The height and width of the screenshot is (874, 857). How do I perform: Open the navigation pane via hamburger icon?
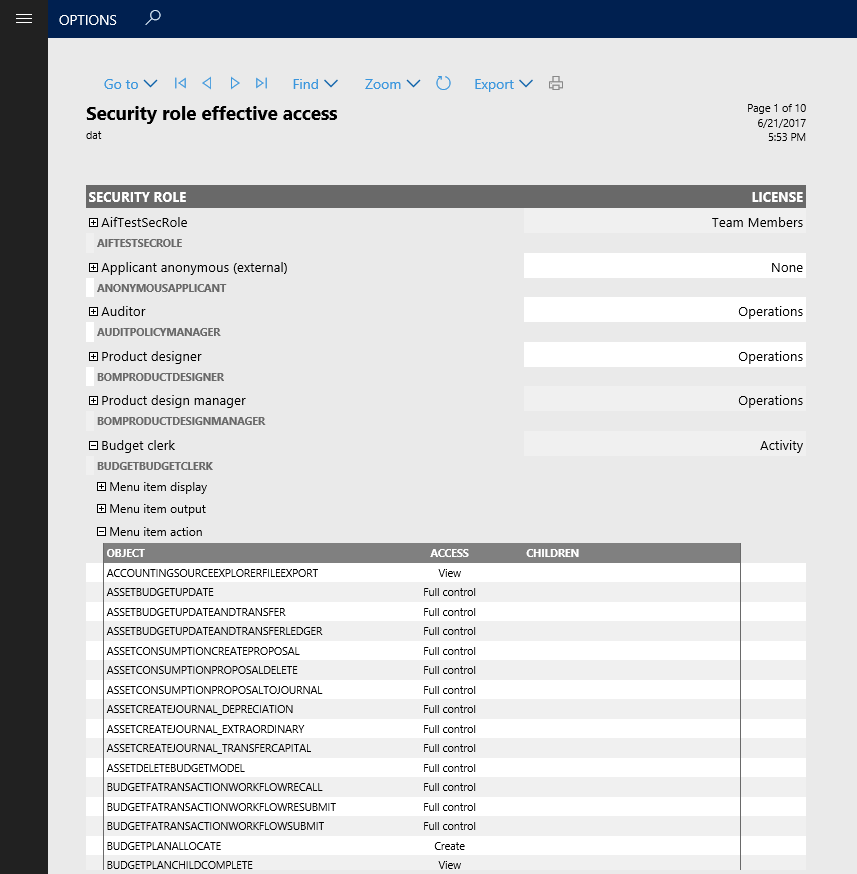24,18
